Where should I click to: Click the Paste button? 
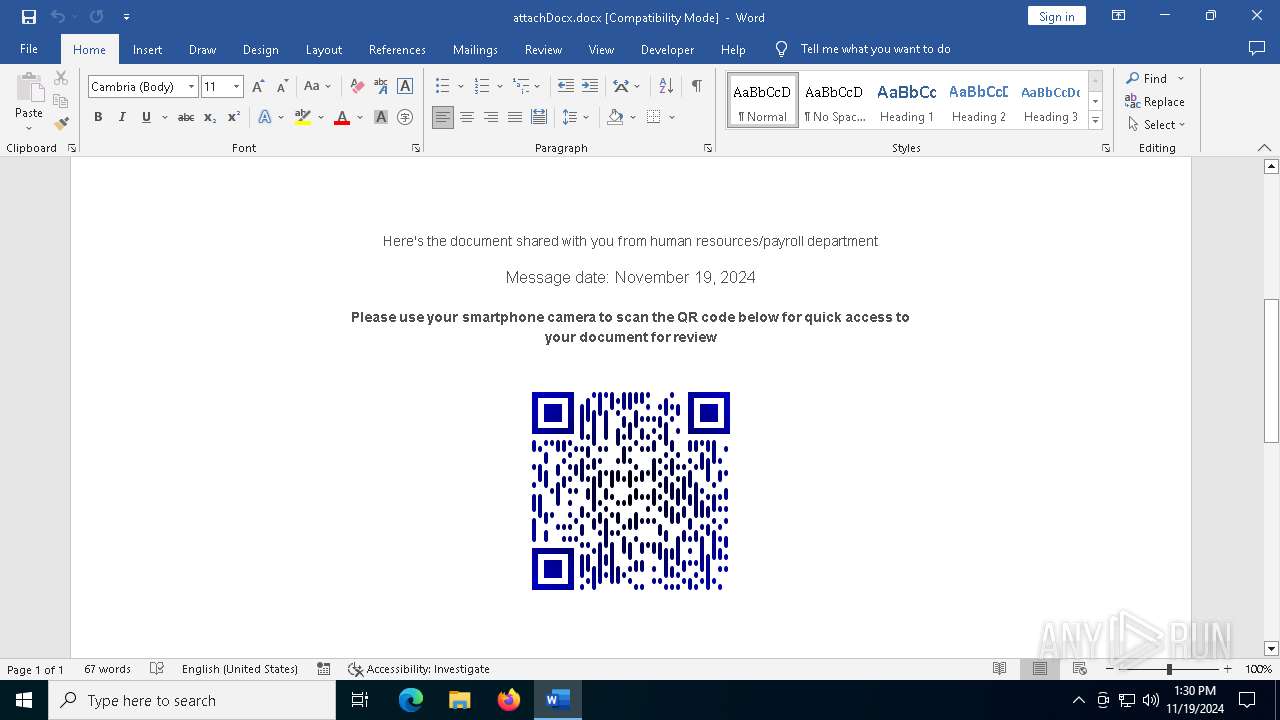click(x=29, y=103)
